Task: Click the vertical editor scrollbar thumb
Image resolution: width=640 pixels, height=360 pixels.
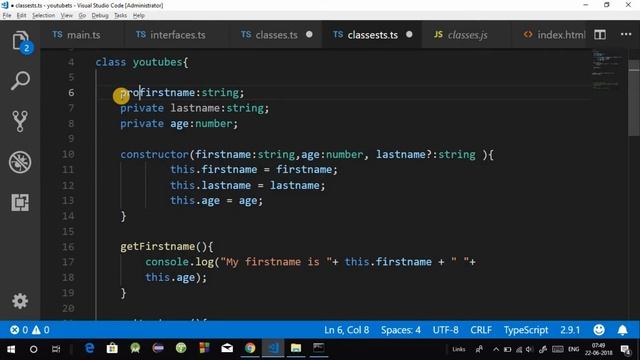Action: click(x=634, y=98)
